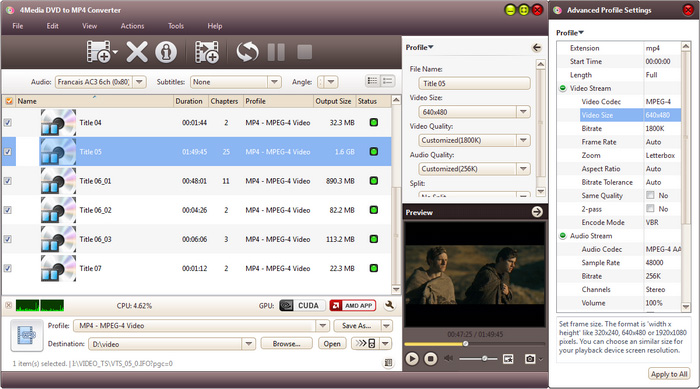Collapse the Audio Stream group
Image resolution: width=700 pixels, height=389 pixels.
(563, 236)
